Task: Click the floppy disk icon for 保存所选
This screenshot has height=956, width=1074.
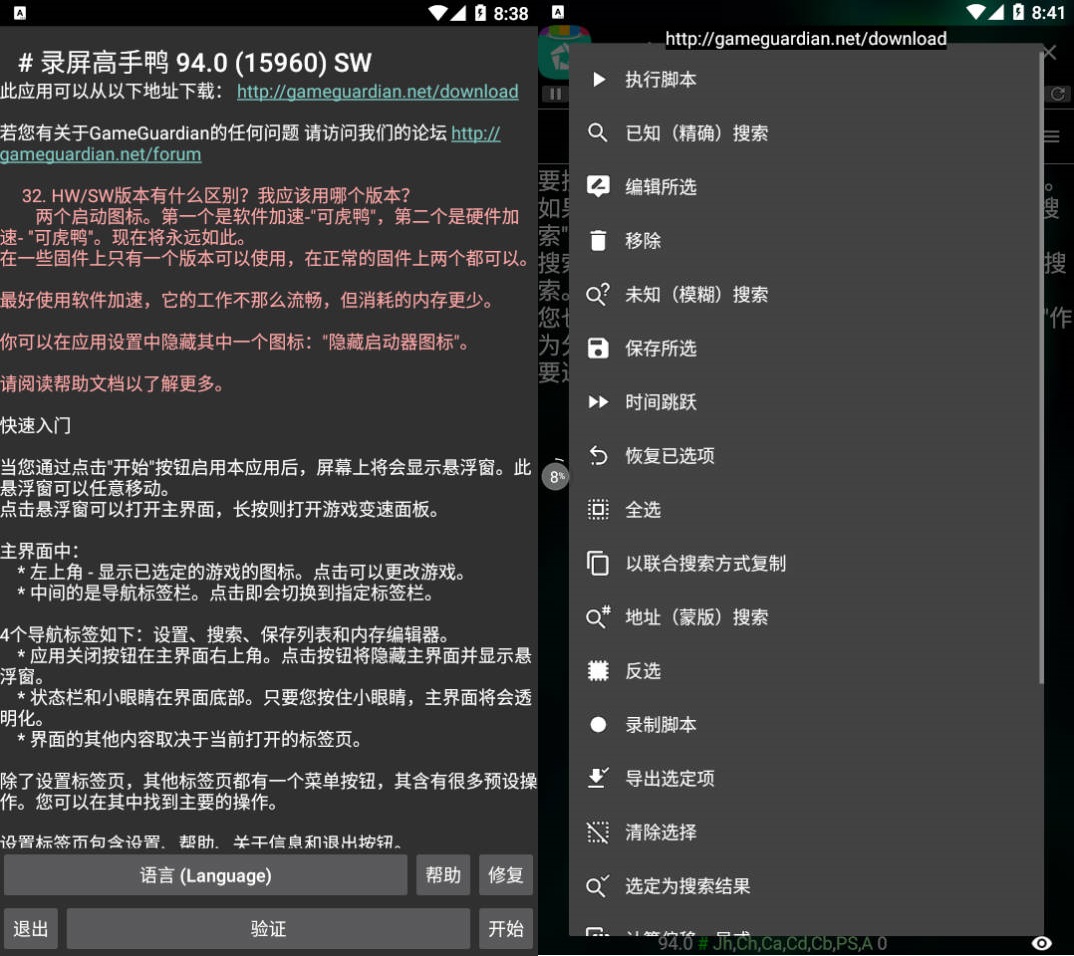Action: [598, 348]
